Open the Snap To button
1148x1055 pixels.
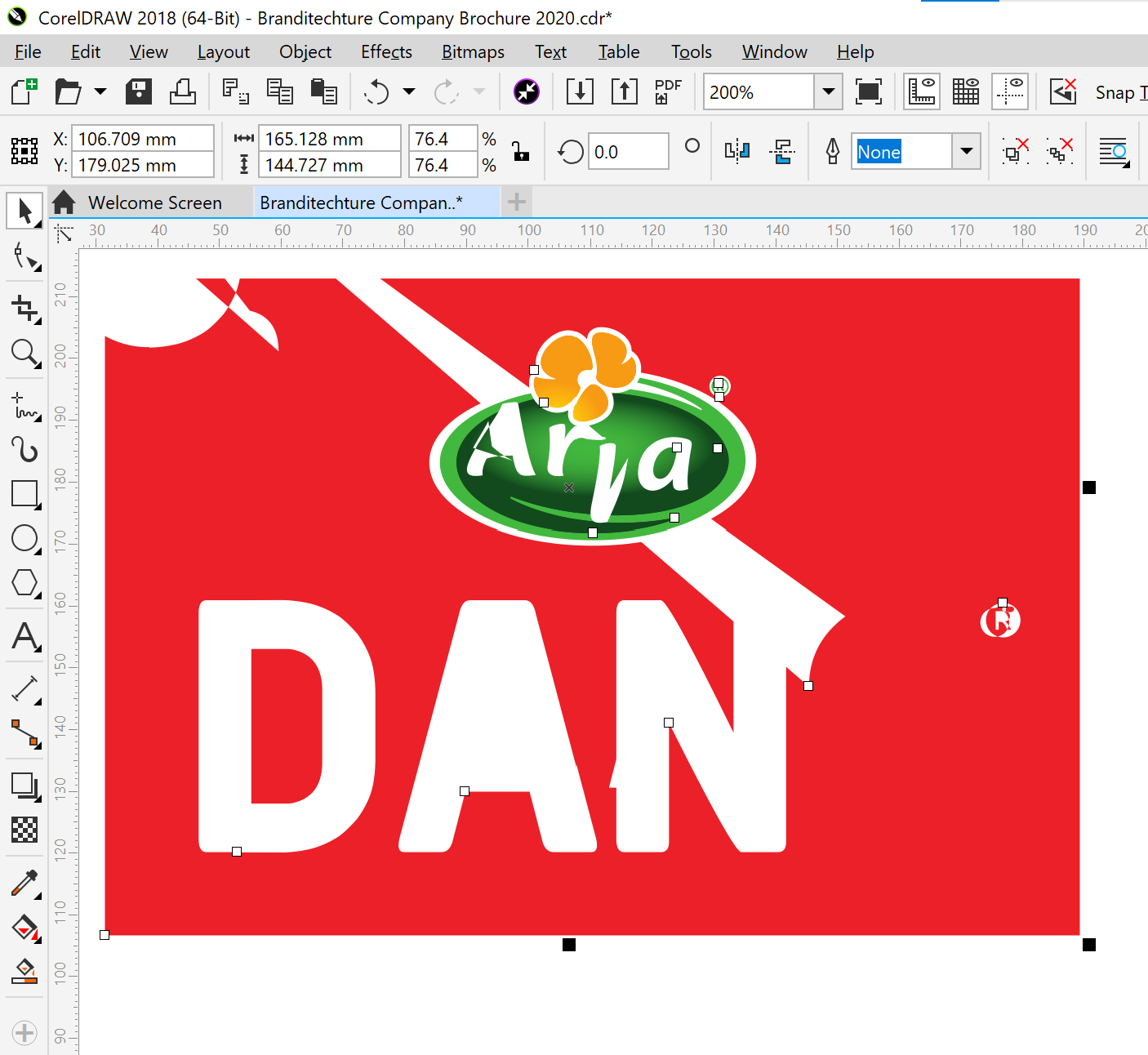[x=1120, y=92]
